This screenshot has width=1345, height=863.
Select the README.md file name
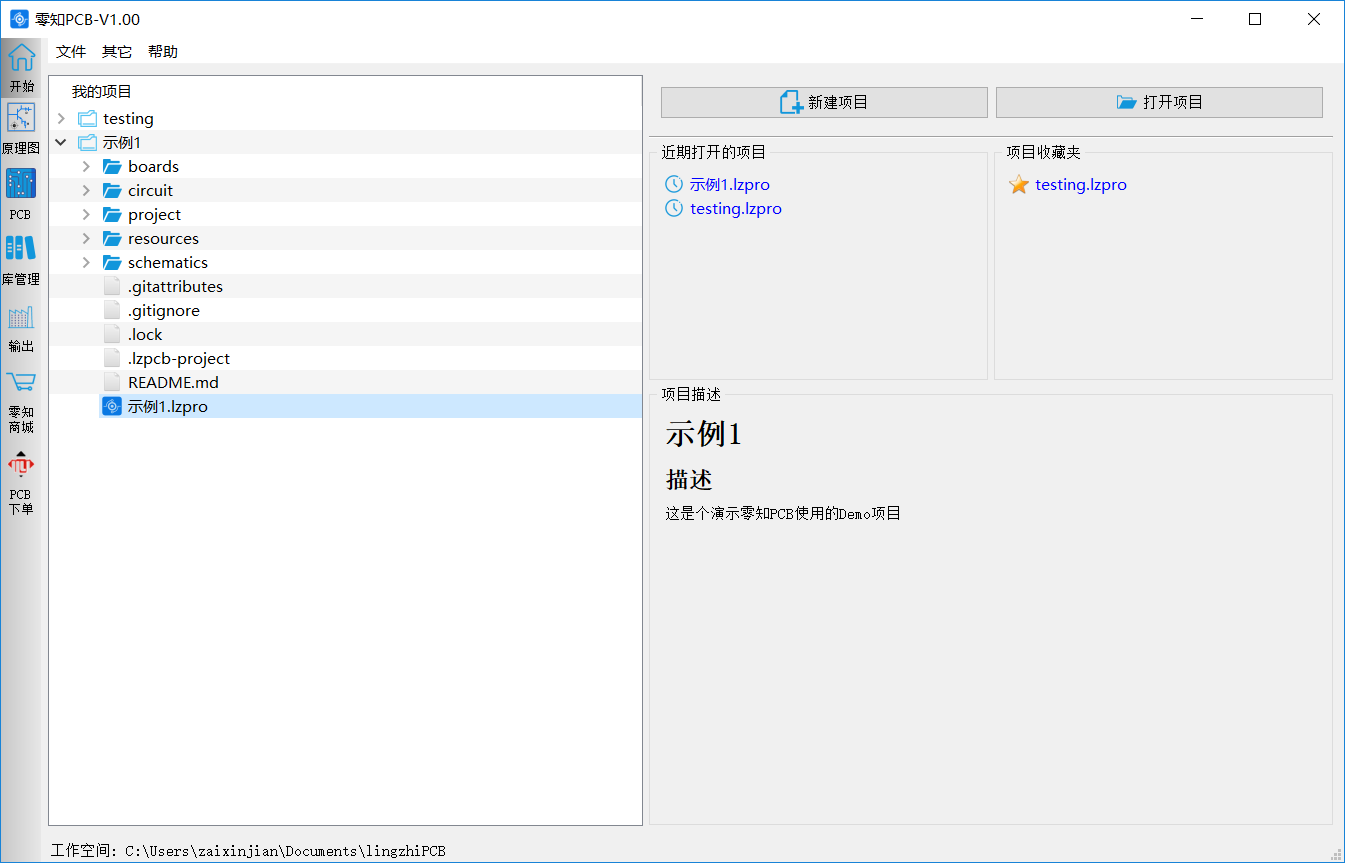(x=173, y=382)
